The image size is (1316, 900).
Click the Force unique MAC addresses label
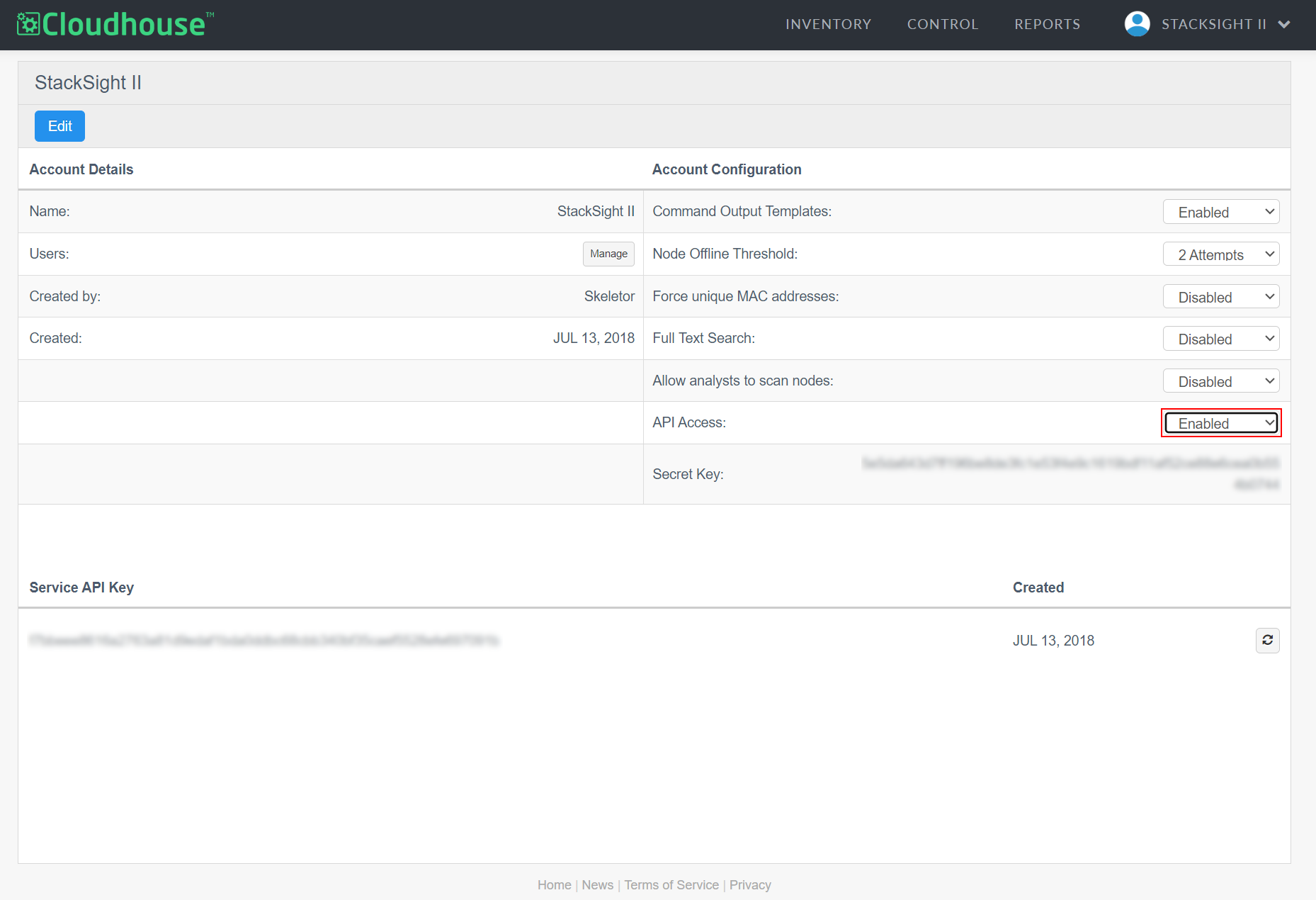(x=745, y=296)
